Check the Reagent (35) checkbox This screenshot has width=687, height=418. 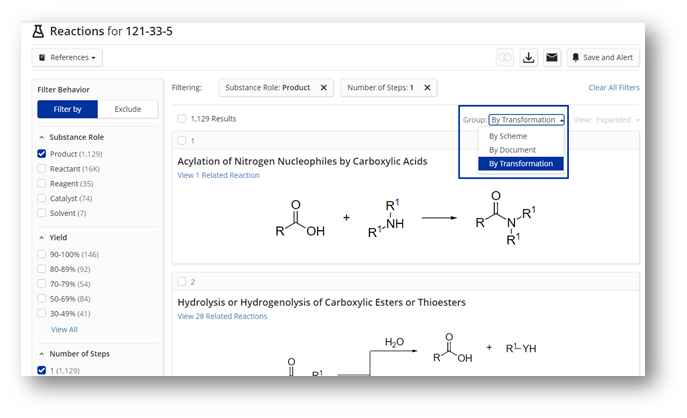pos(42,183)
